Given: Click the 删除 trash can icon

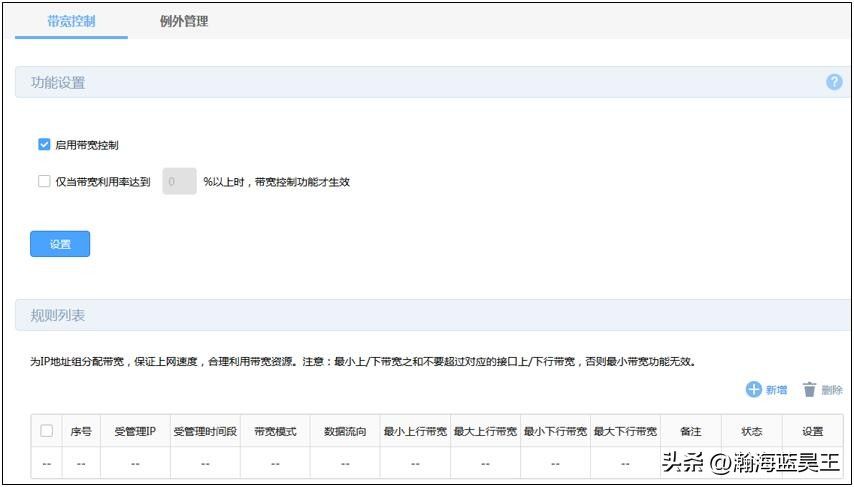Looking at the screenshot, I should click(809, 390).
